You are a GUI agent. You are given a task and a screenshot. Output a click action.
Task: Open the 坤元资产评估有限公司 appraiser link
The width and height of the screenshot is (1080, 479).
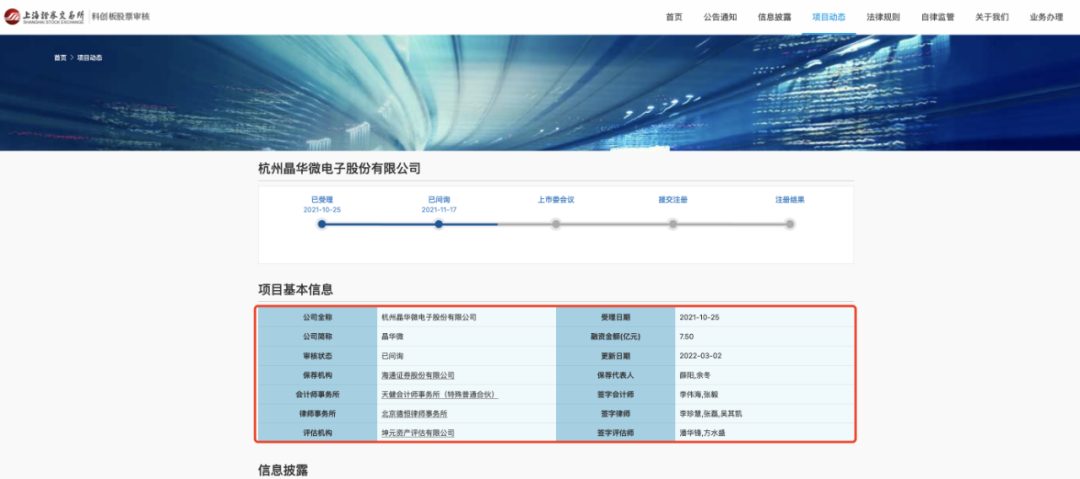(418, 433)
